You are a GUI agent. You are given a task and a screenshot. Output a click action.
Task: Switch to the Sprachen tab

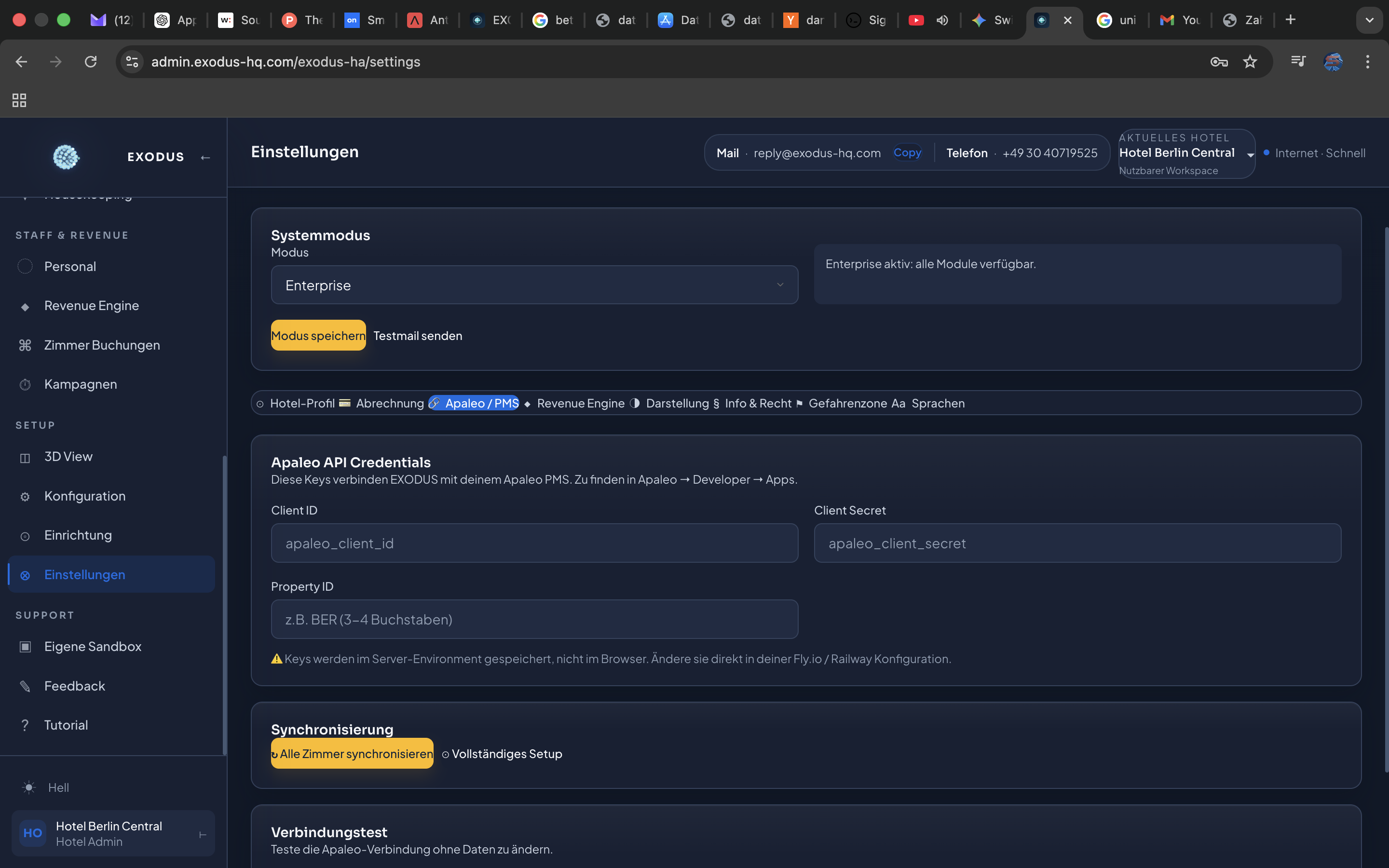click(x=928, y=403)
